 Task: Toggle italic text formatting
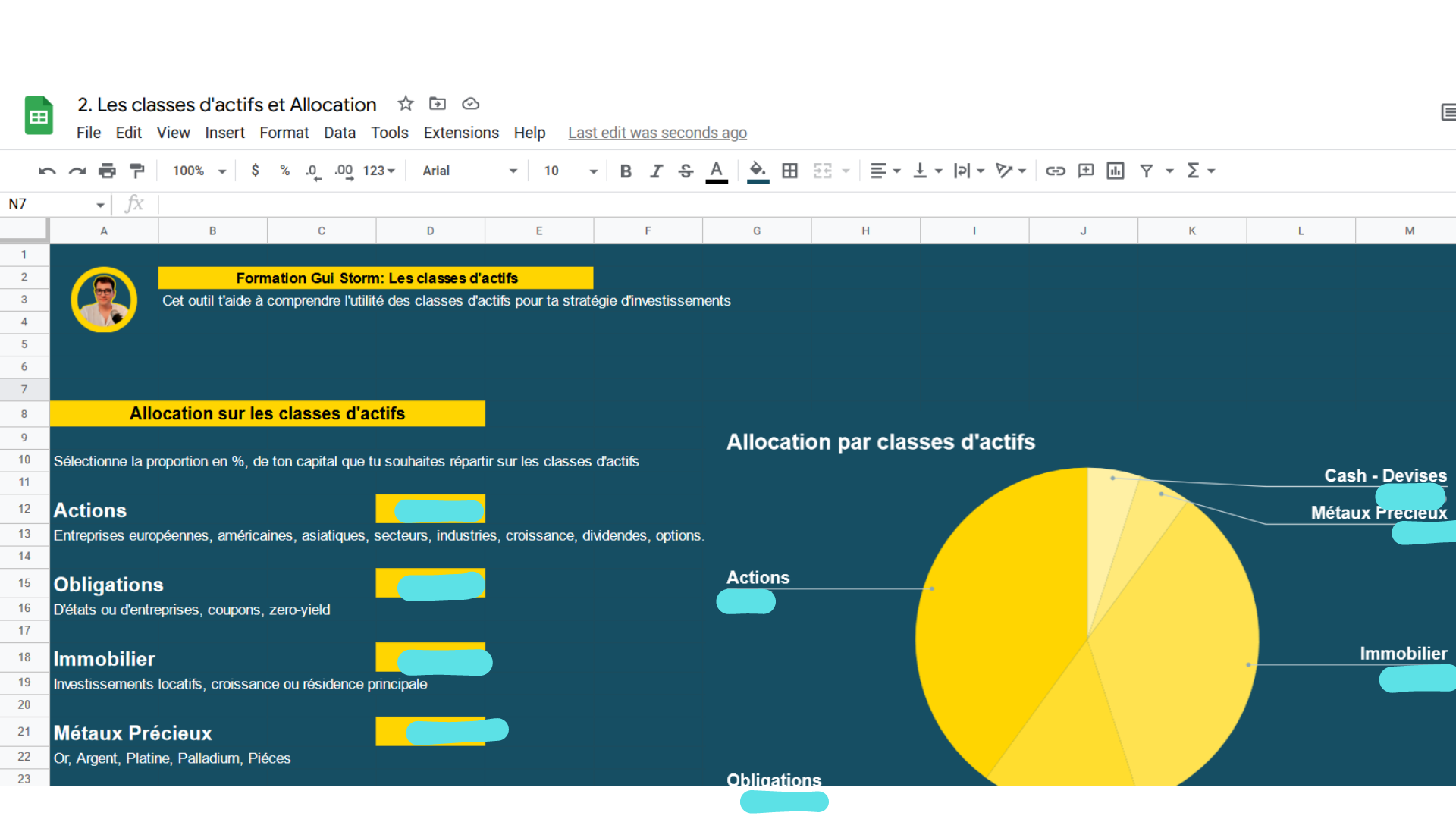tap(656, 171)
